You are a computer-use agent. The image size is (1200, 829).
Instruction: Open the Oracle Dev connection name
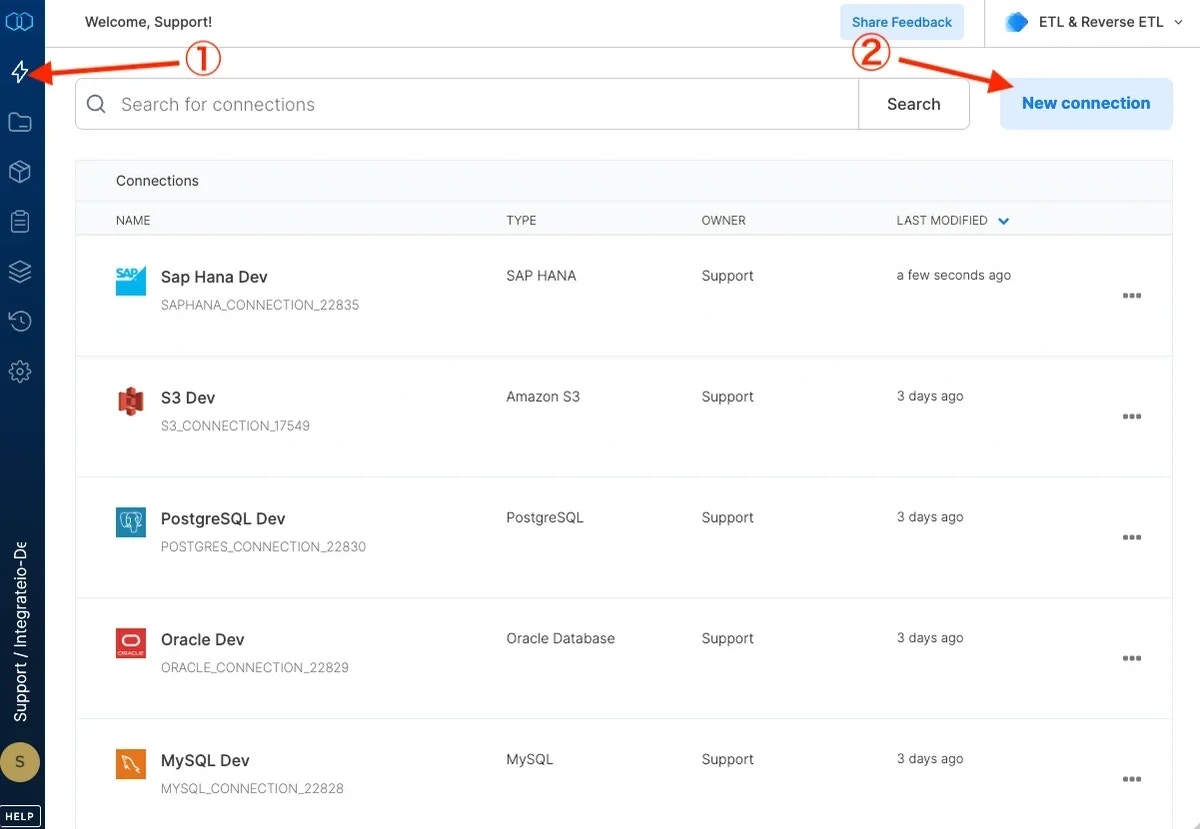click(203, 639)
